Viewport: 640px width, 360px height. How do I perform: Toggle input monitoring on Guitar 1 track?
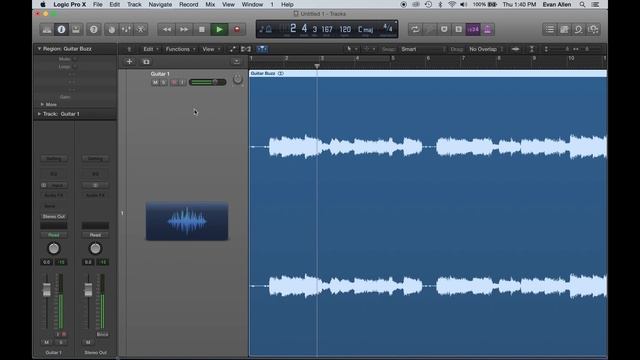(x=182, y=82)
